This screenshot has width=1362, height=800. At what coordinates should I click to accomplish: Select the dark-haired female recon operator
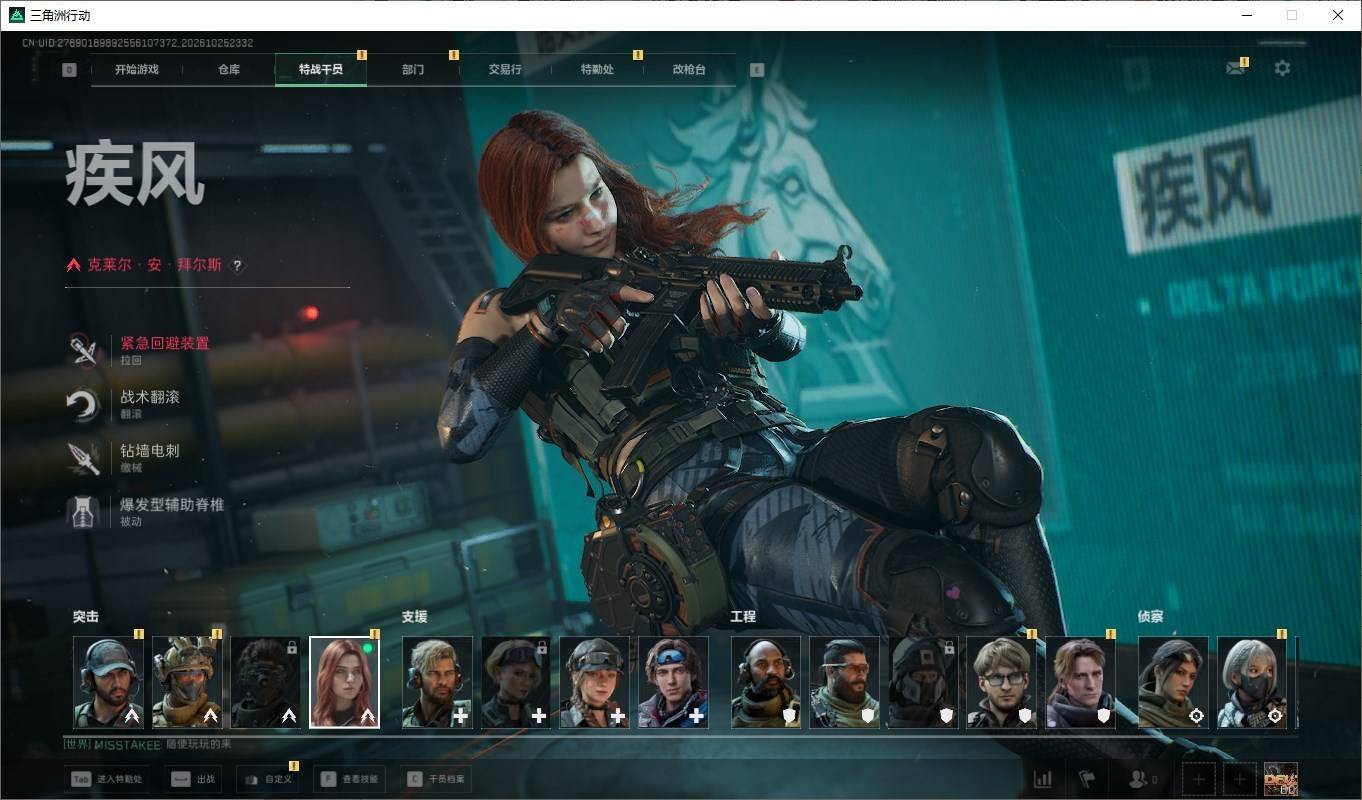[x=1173, y=682]
